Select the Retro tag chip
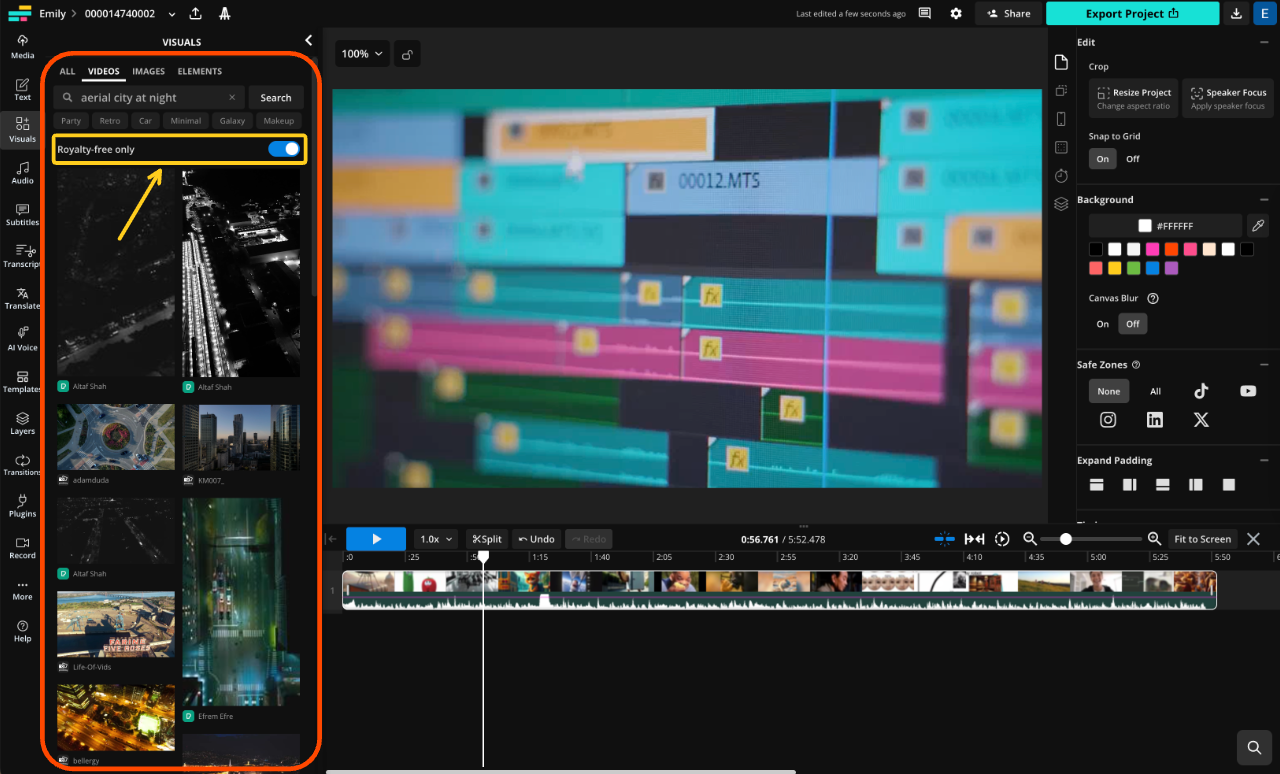 tap(110, 121)
